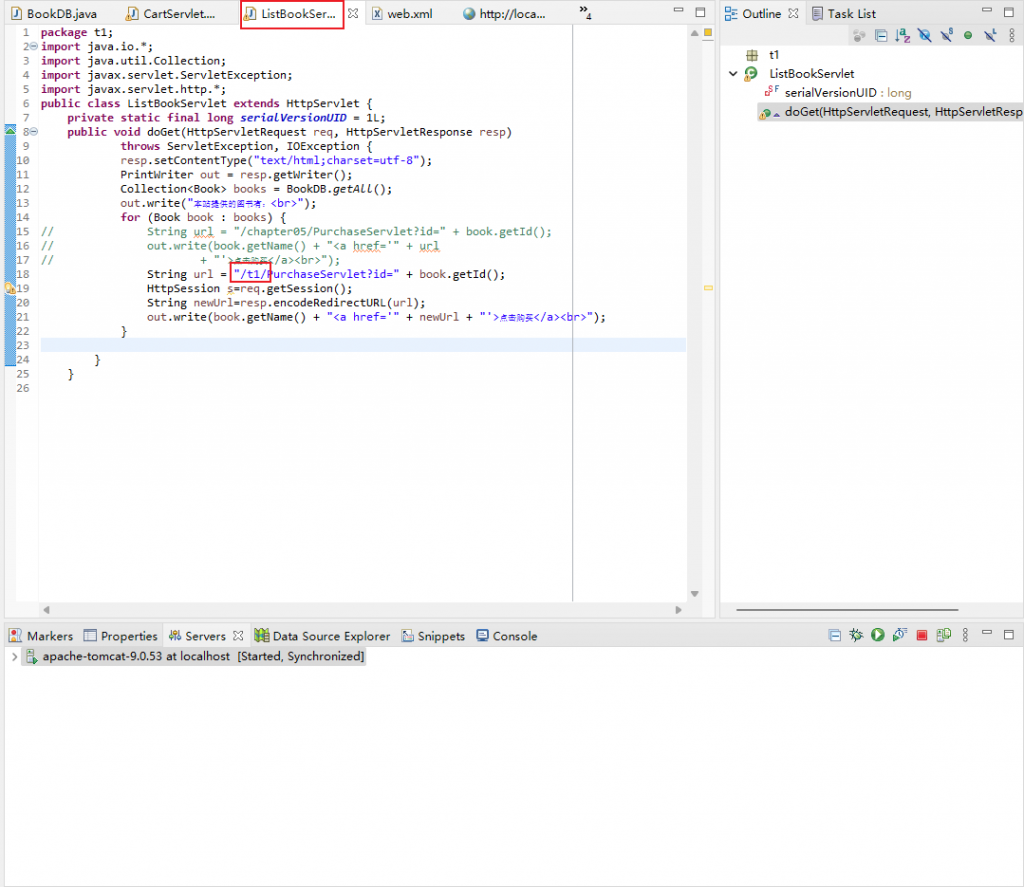
Task: Open Outline view menu
Action: pyautogui.click(x=1012, y=36)
